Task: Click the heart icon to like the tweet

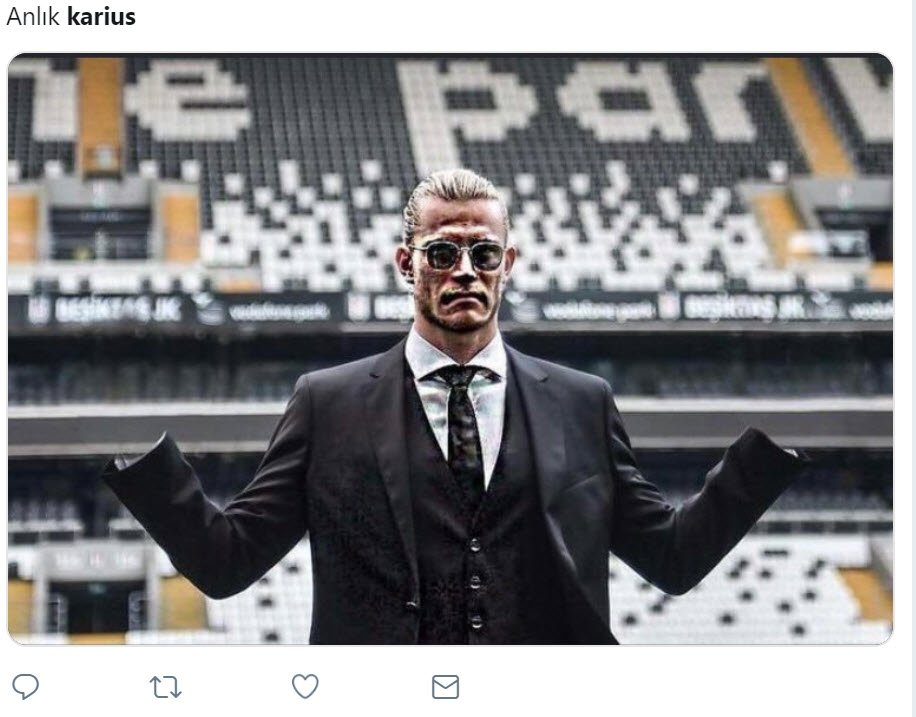Action: pyautogui.click(x=303, y=687)
